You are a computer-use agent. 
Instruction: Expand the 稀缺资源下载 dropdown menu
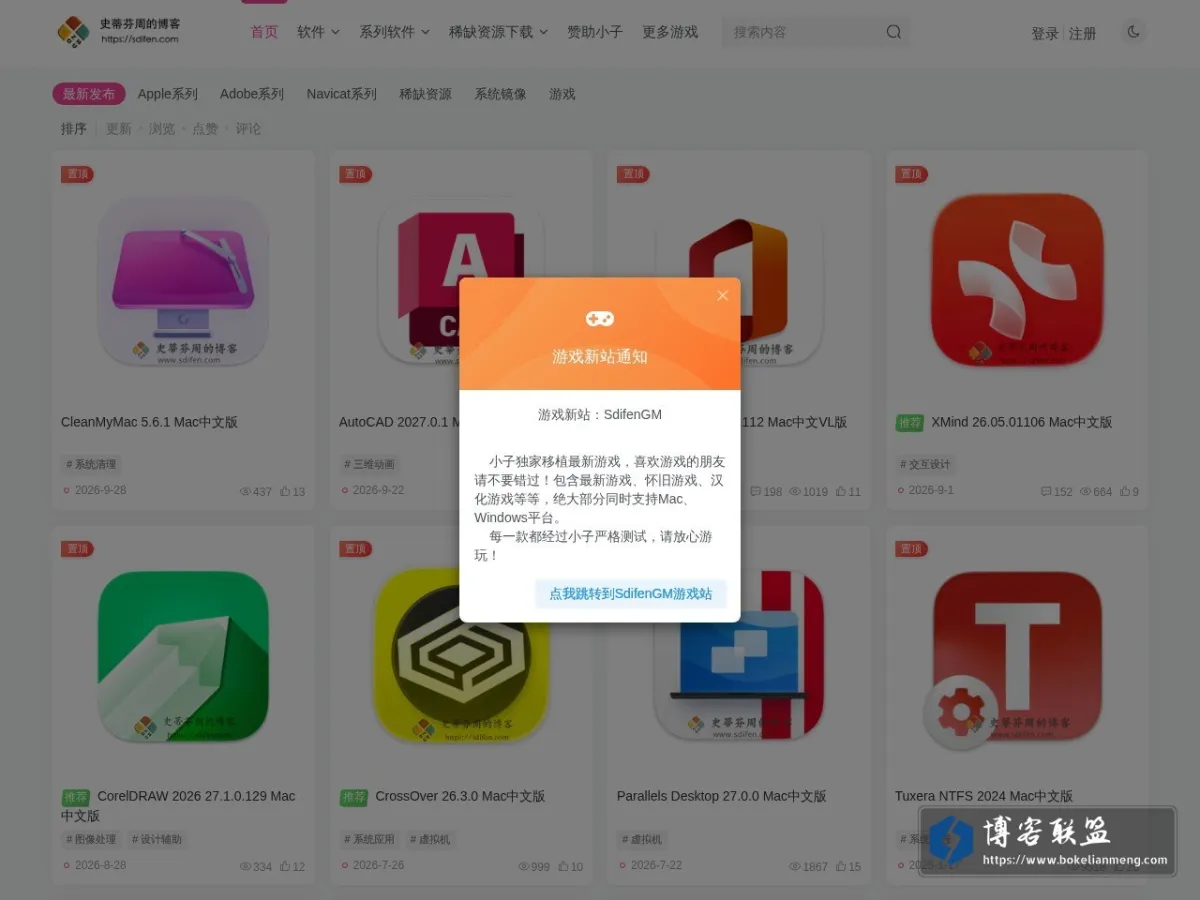(x=498, y=32)
